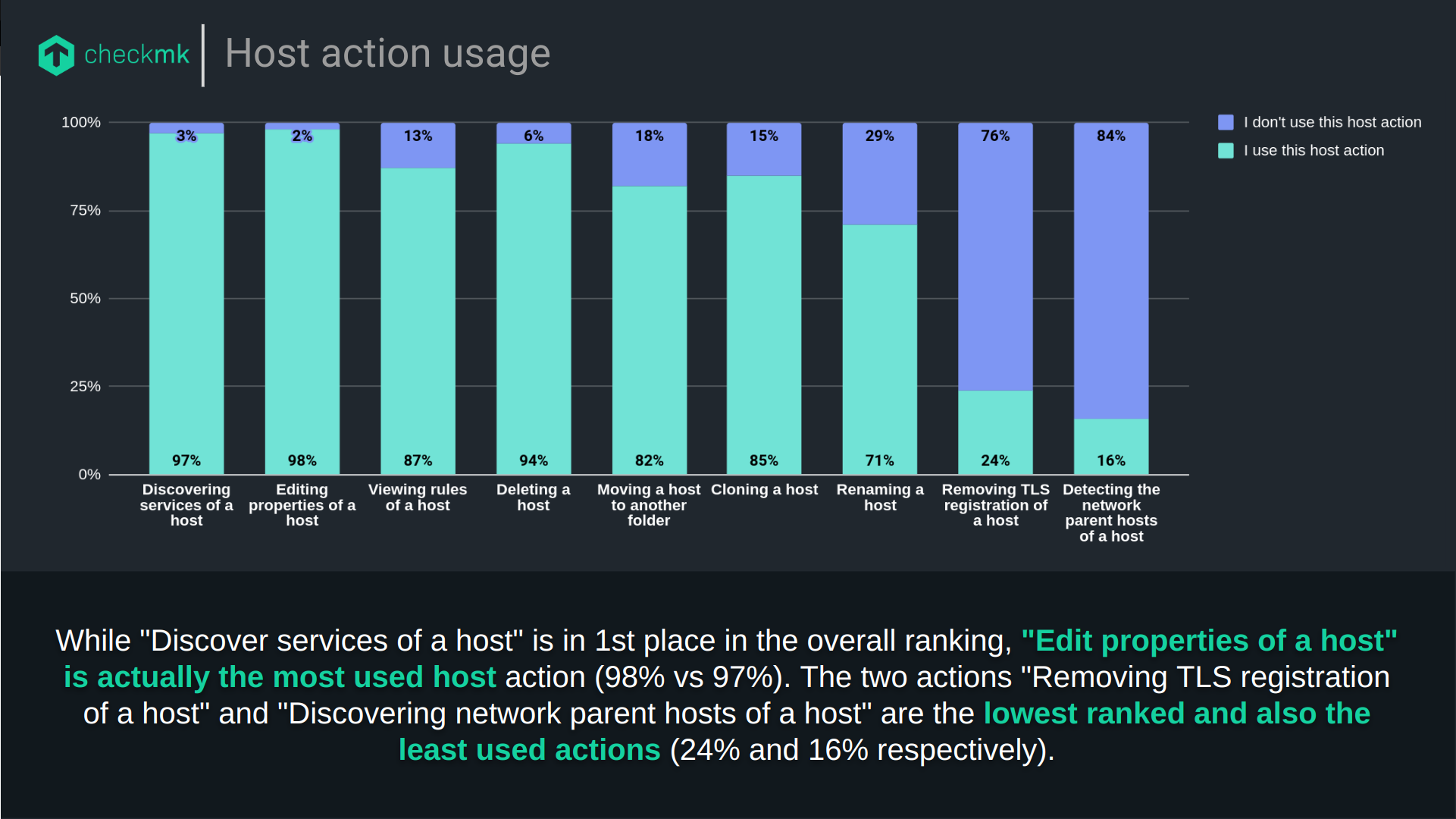
Task: Click the 29% purple segment of Renaming a host bar
Action: [880, 174]
